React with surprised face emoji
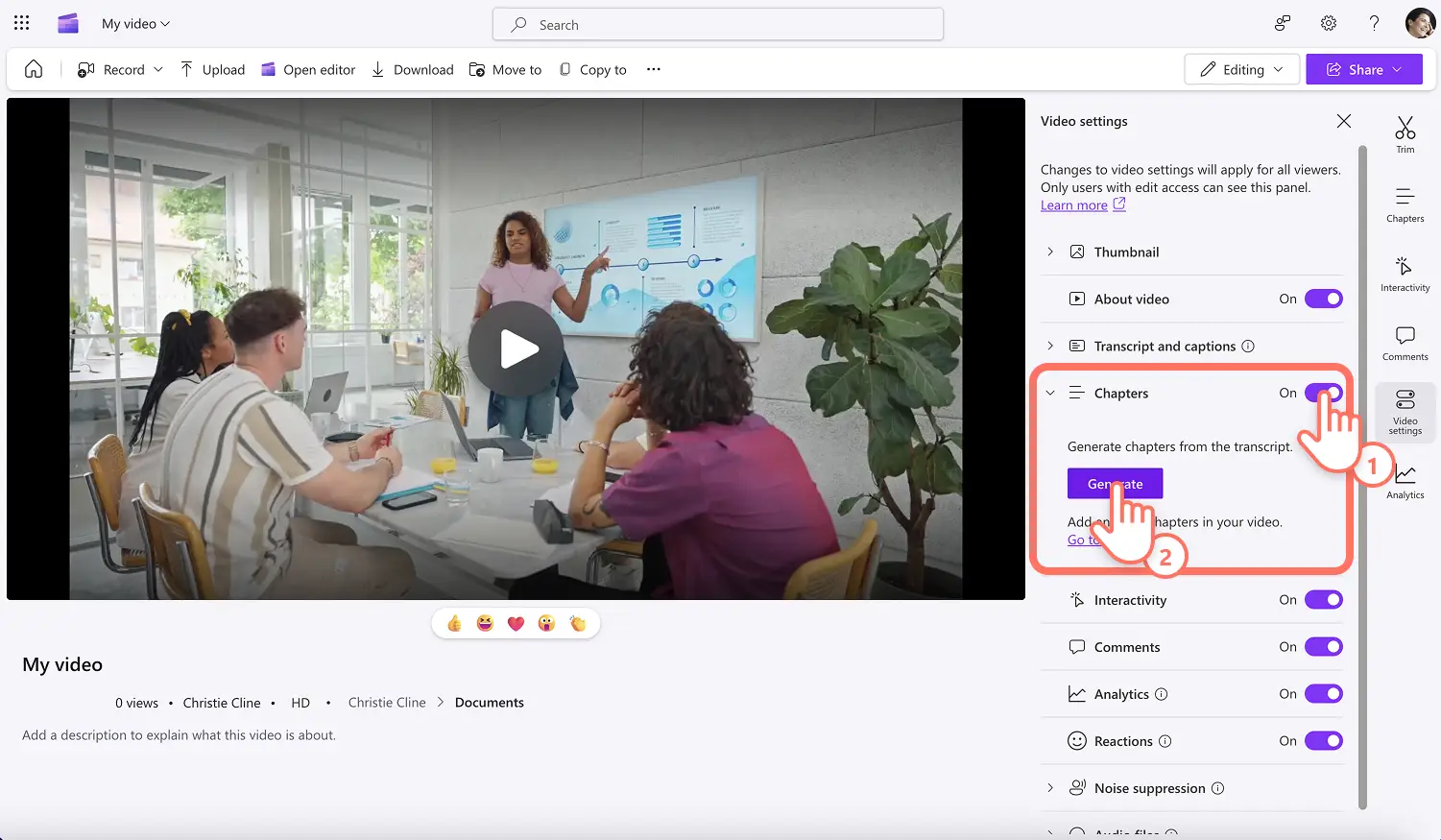The width and height of the screenshot is (1441, 840). (546, 624)
